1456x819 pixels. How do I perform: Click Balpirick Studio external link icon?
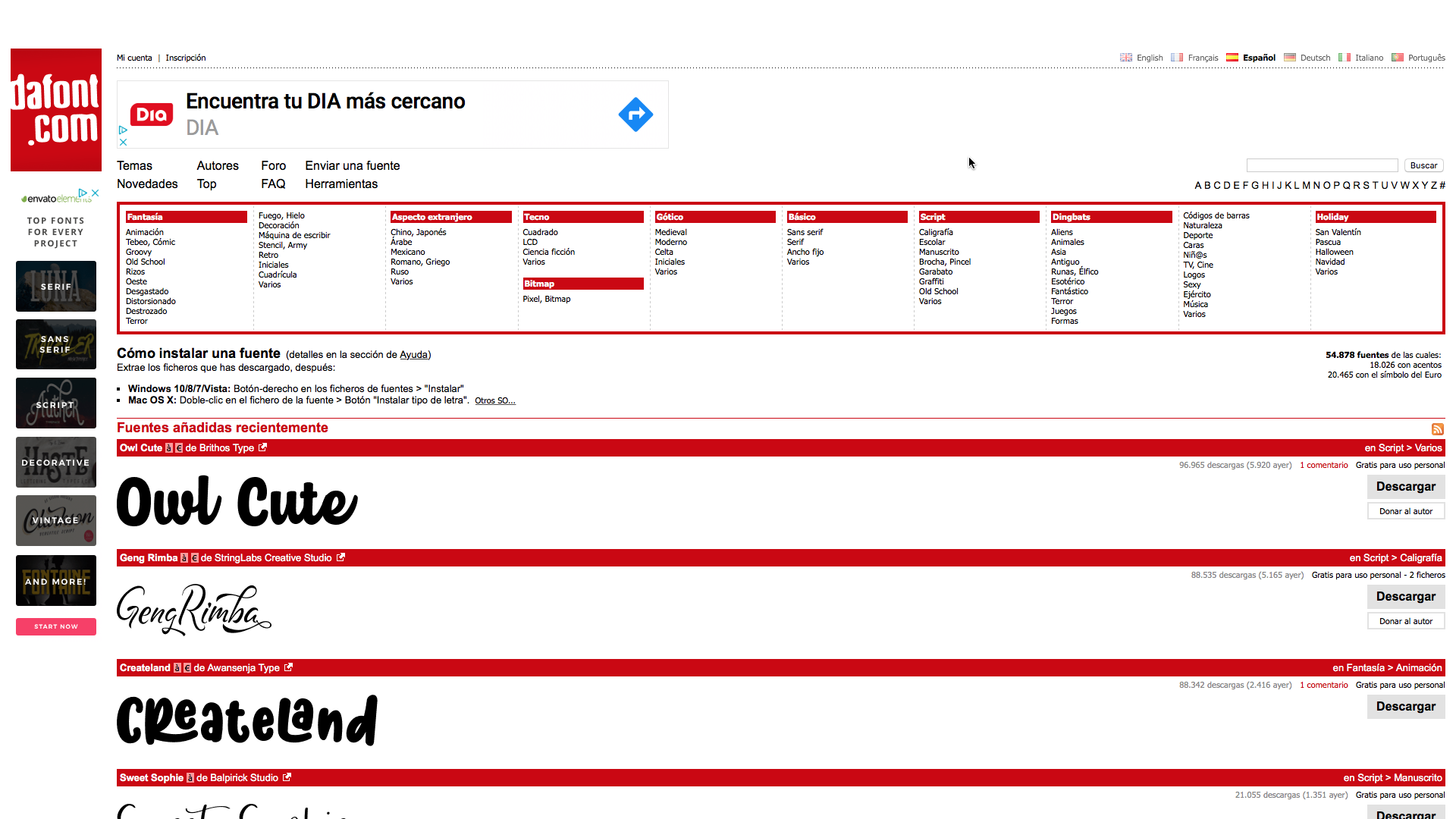point(287,777)
